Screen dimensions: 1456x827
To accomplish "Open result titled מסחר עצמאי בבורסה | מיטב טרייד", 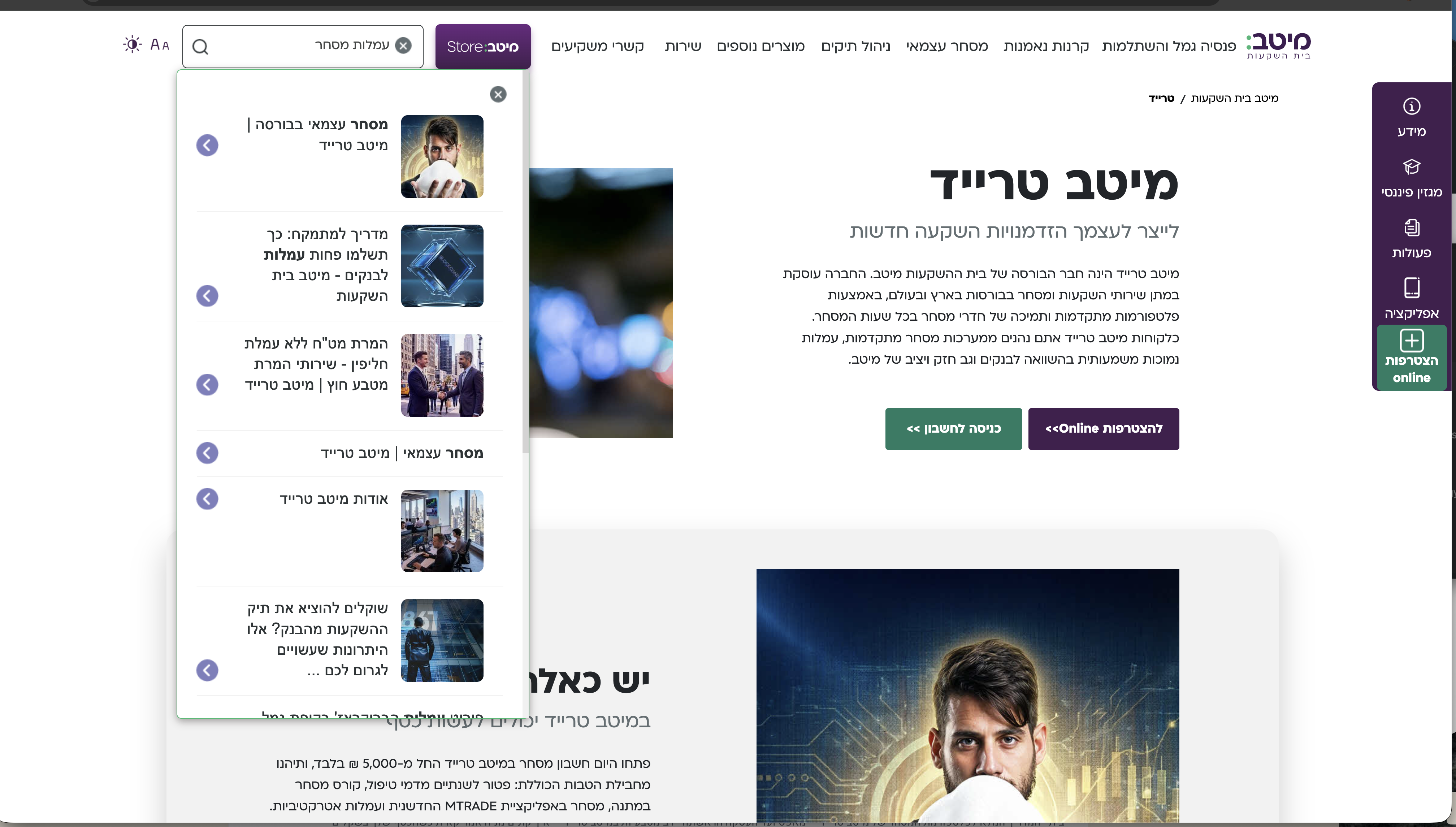I will coord(318,135).
